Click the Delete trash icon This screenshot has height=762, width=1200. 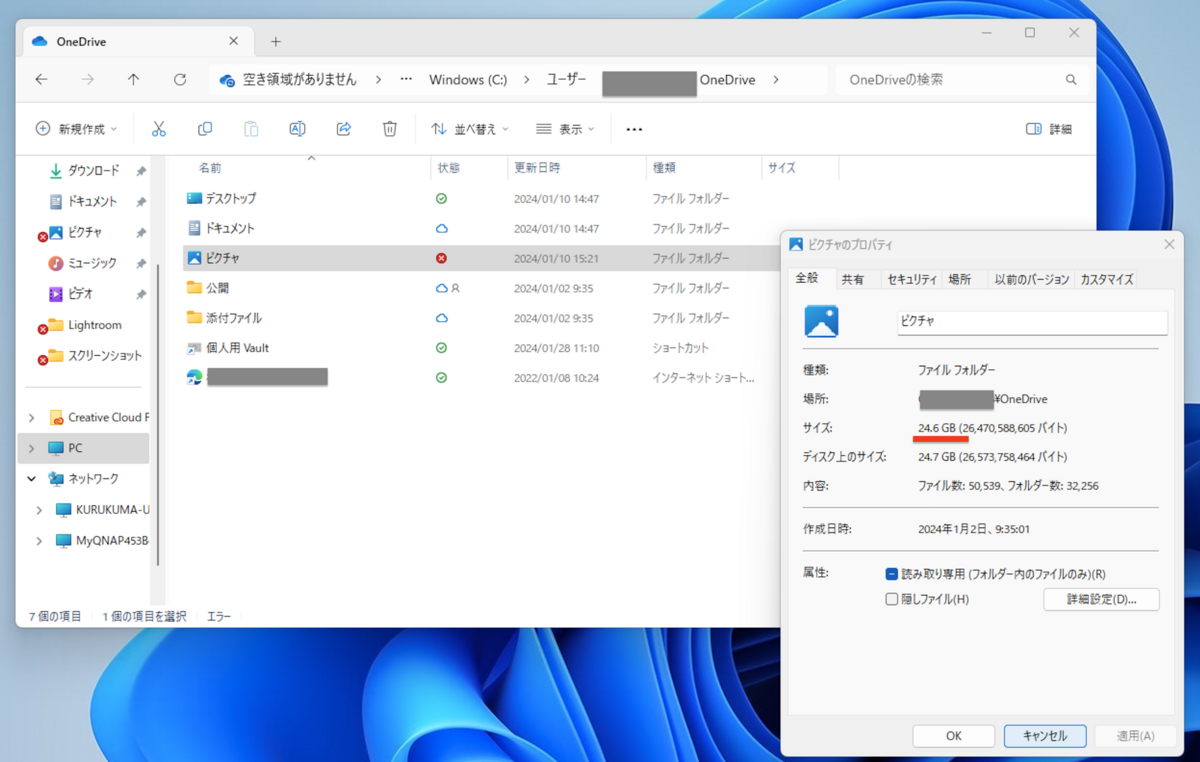click(390, 129)
